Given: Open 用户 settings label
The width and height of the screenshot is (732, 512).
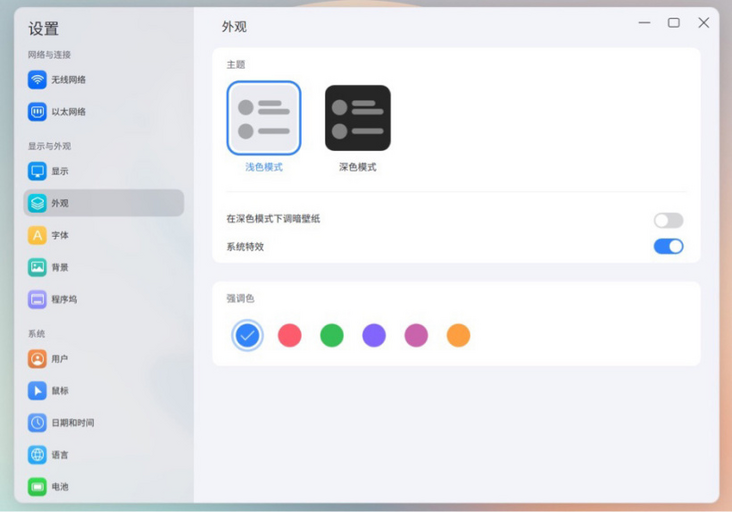Looking at the screenshot, I should coord(60,359).
